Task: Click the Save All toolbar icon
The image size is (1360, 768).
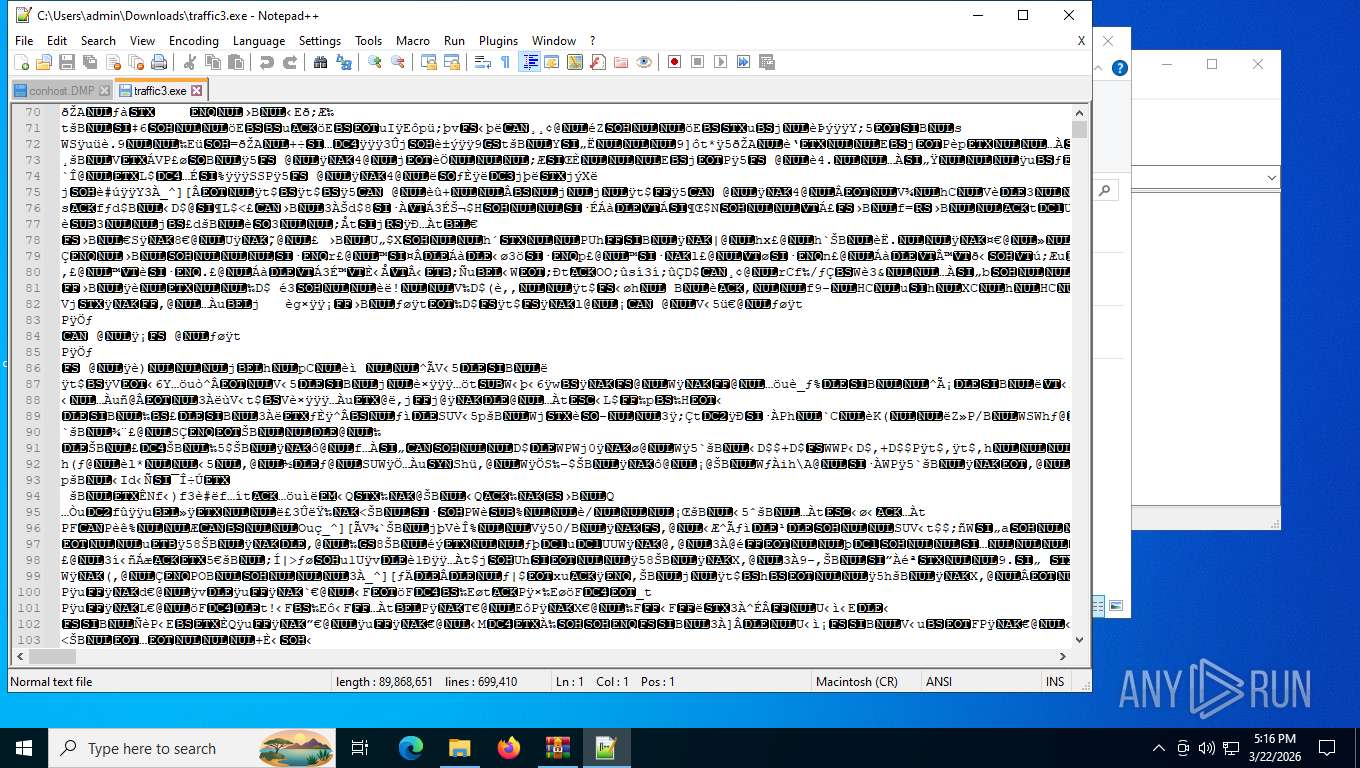Action: tap(89, 62)
